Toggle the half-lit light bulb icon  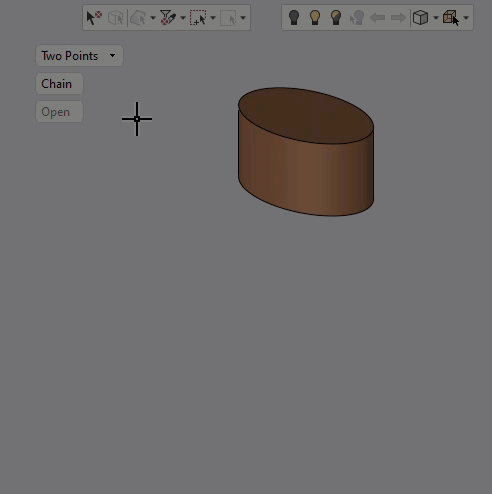(336, 18)
